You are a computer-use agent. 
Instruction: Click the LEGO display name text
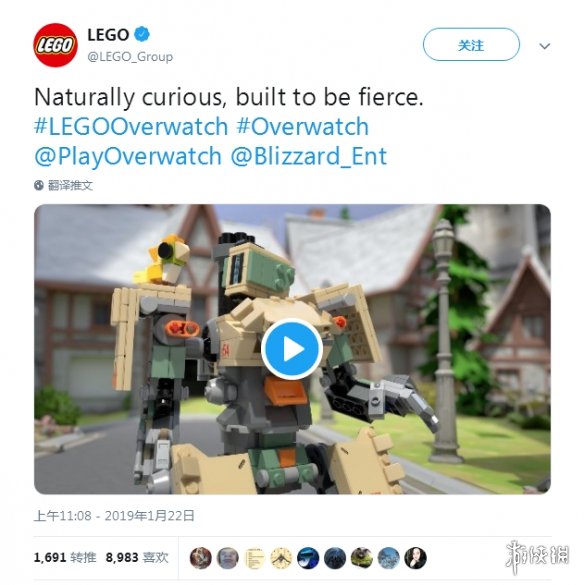(x=108, y=35)
